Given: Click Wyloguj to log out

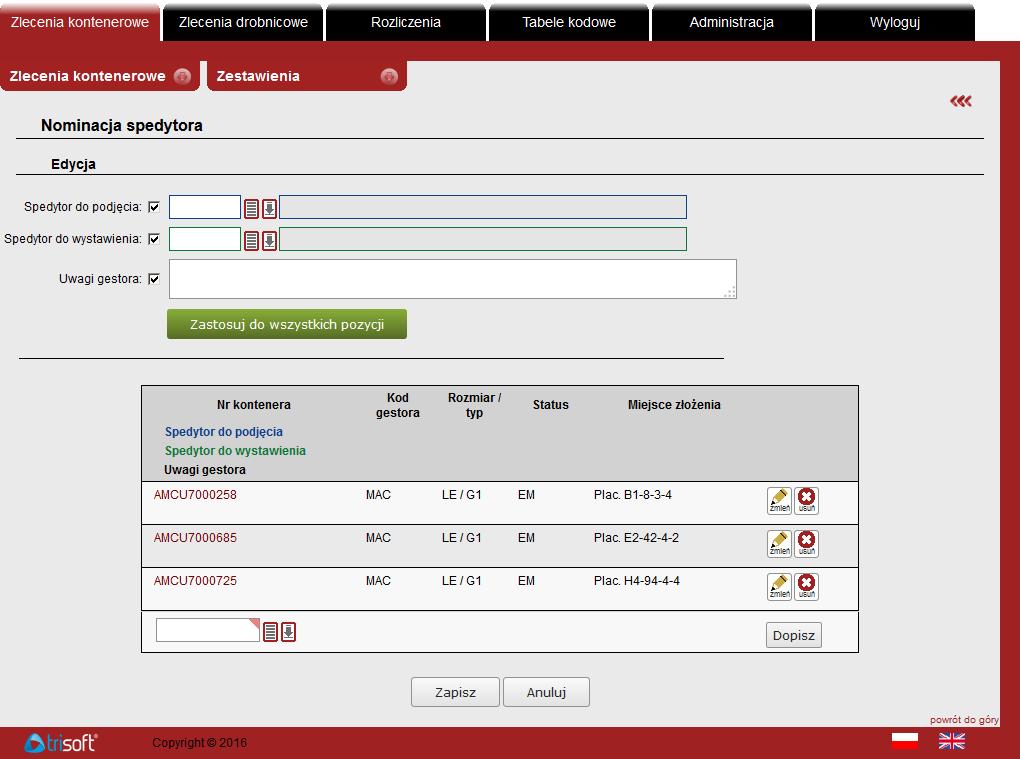Looking at the screenshot, I should 895,22.
